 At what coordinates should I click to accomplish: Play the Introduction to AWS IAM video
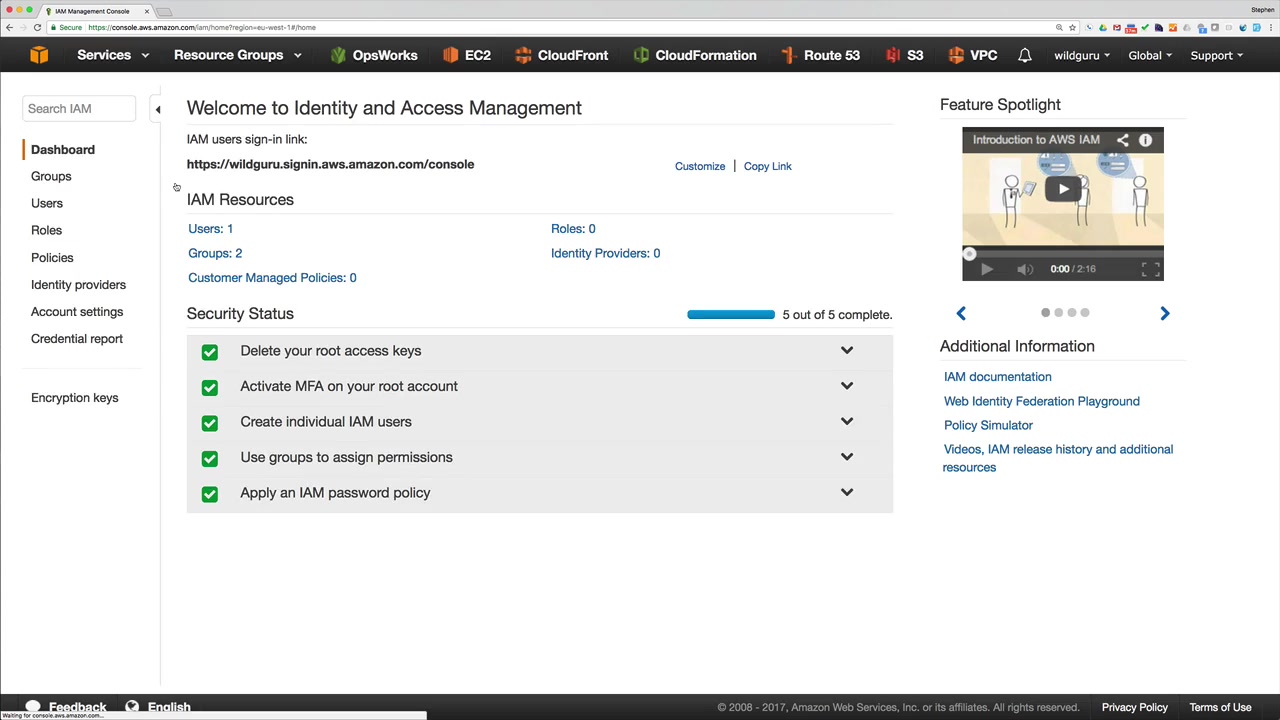[1063, 189]
